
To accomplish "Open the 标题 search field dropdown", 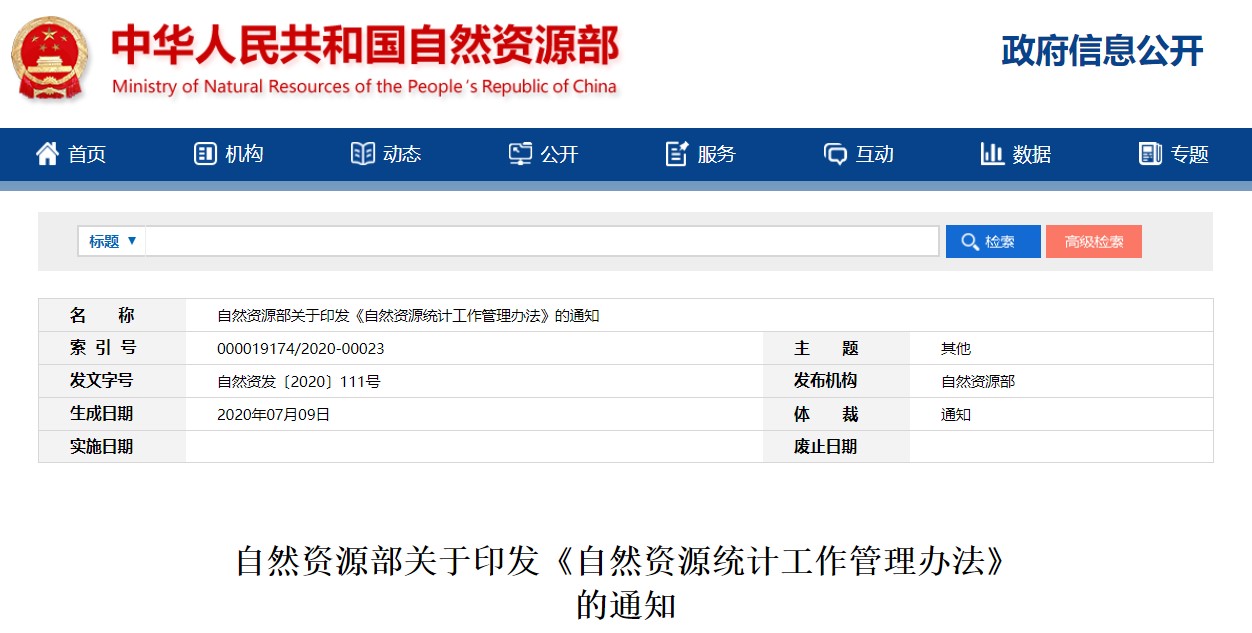I will coord(112,241).
